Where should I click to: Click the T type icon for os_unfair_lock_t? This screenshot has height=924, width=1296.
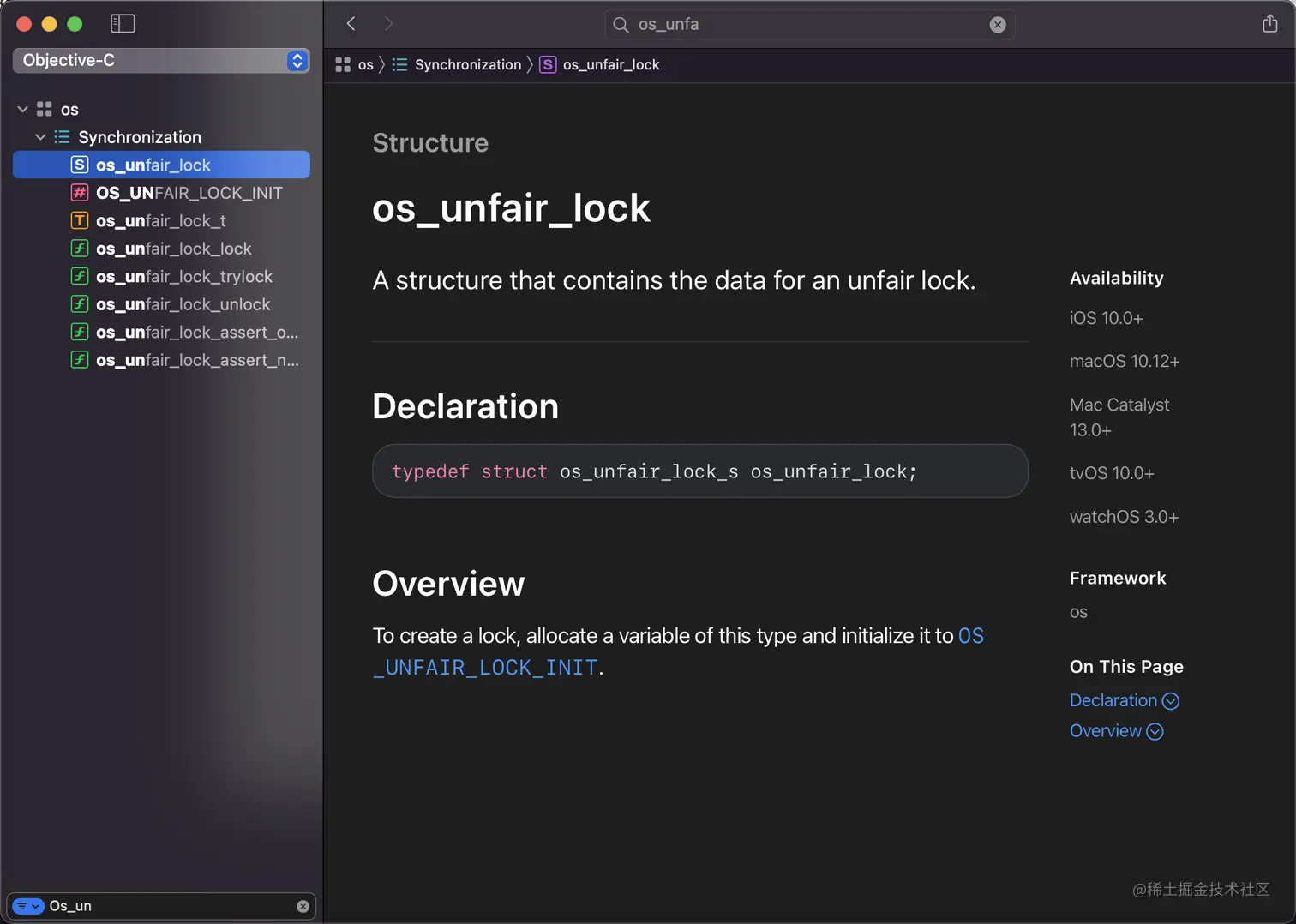(x=79, y=220)
